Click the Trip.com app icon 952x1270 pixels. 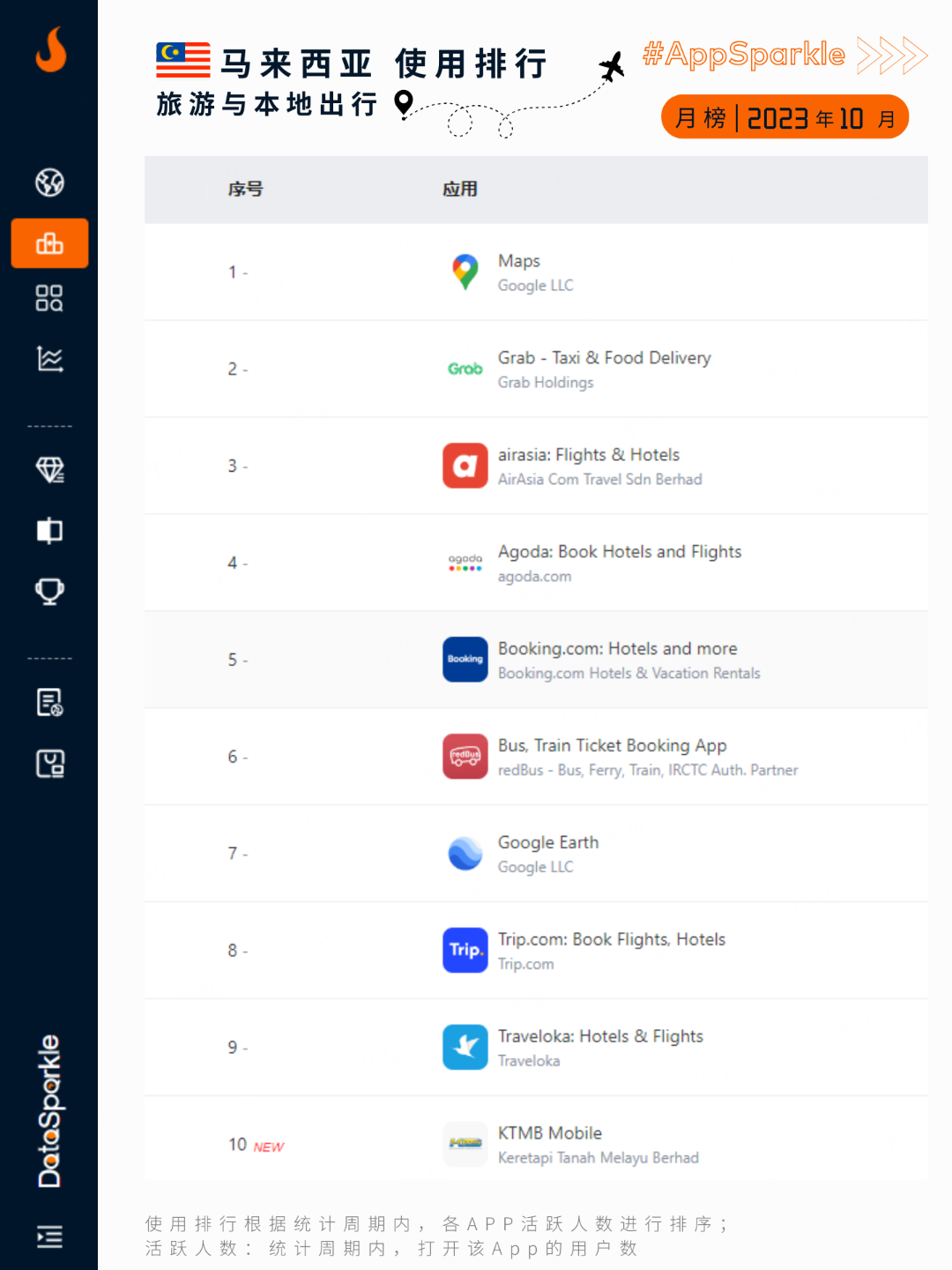pos(465,950)
